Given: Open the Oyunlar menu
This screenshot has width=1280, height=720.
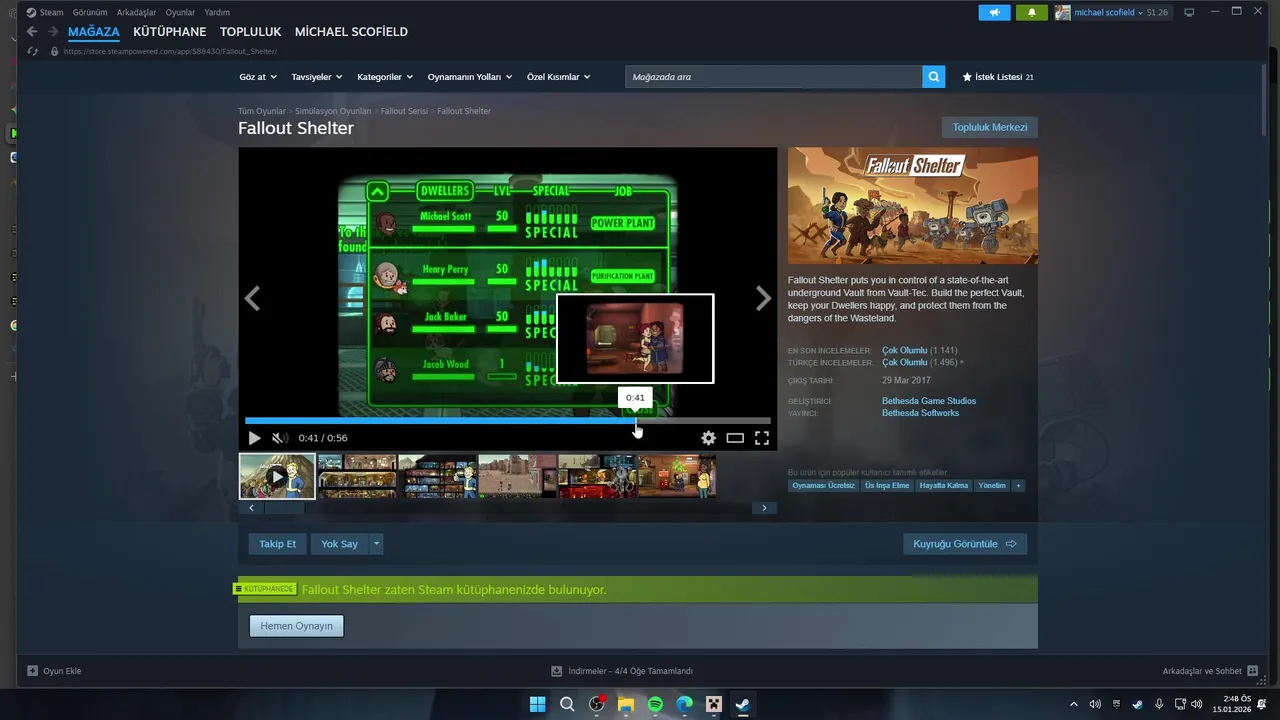Looking at the screenshot, I should [x=180, y=12].
